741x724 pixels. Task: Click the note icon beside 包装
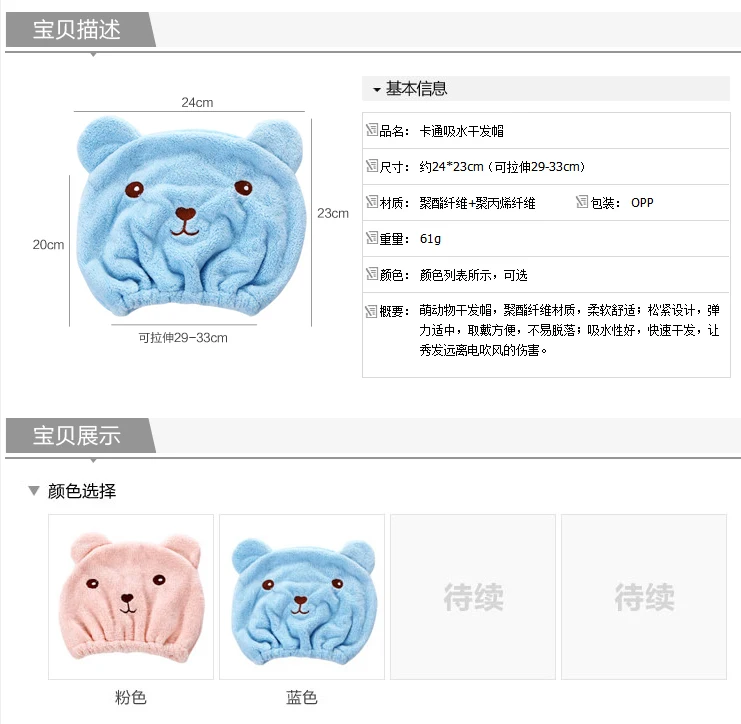[x=582, y=202]
